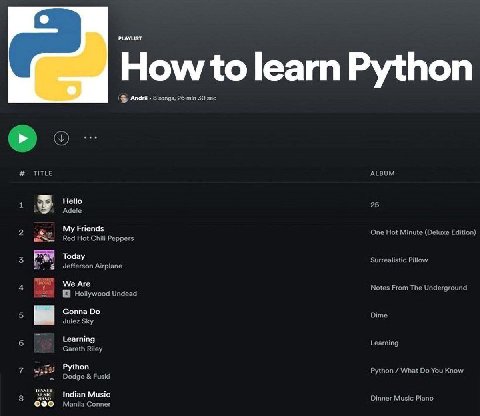Image resolution: width=480 pixels, height=416 pixels.
Task: Click the Gonna Do album art thumbnail
Action: pyautogui.click(x=44, y=315)
